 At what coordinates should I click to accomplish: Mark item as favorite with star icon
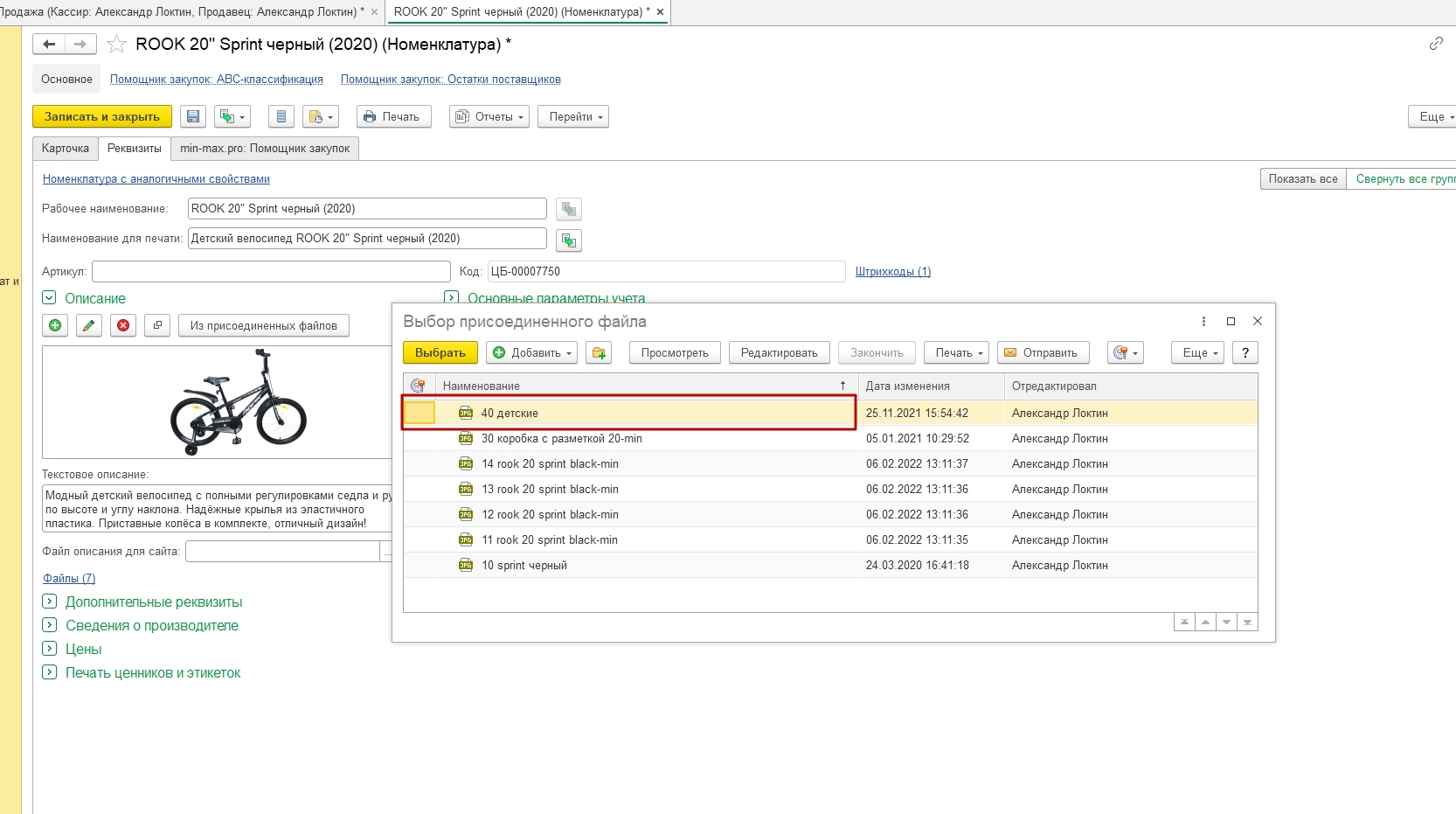[116, 45]
